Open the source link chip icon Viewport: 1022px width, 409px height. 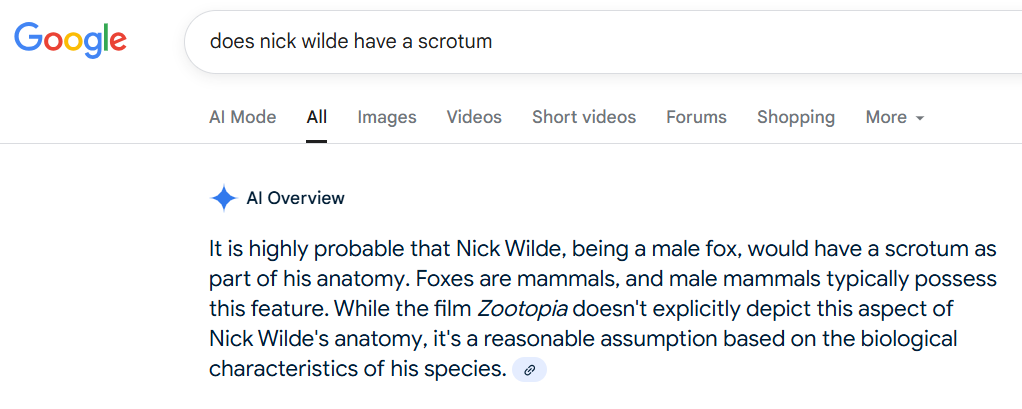529,370
